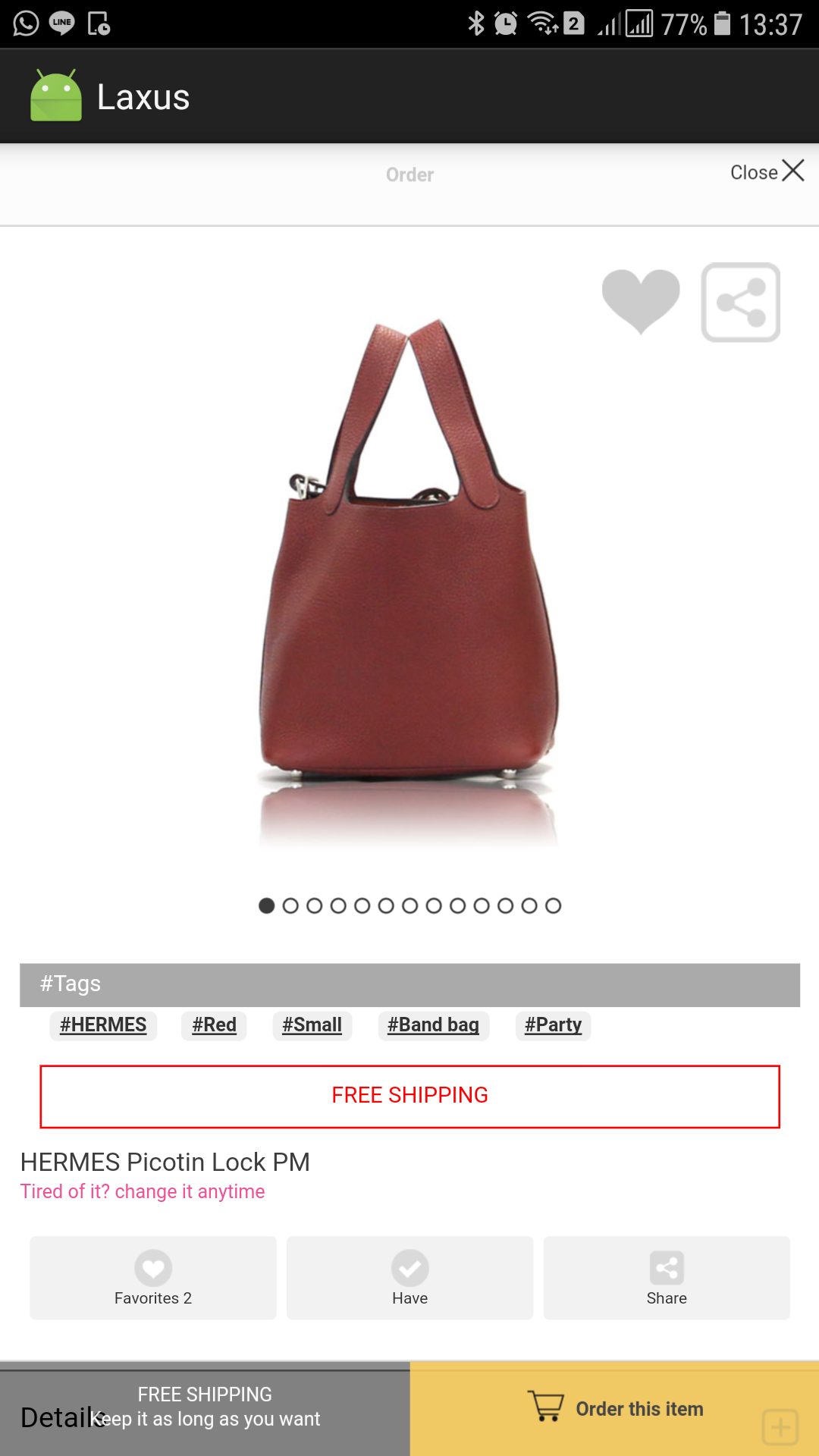
Task: Toggle the Have checkmark button
Action: [409, 1278]
